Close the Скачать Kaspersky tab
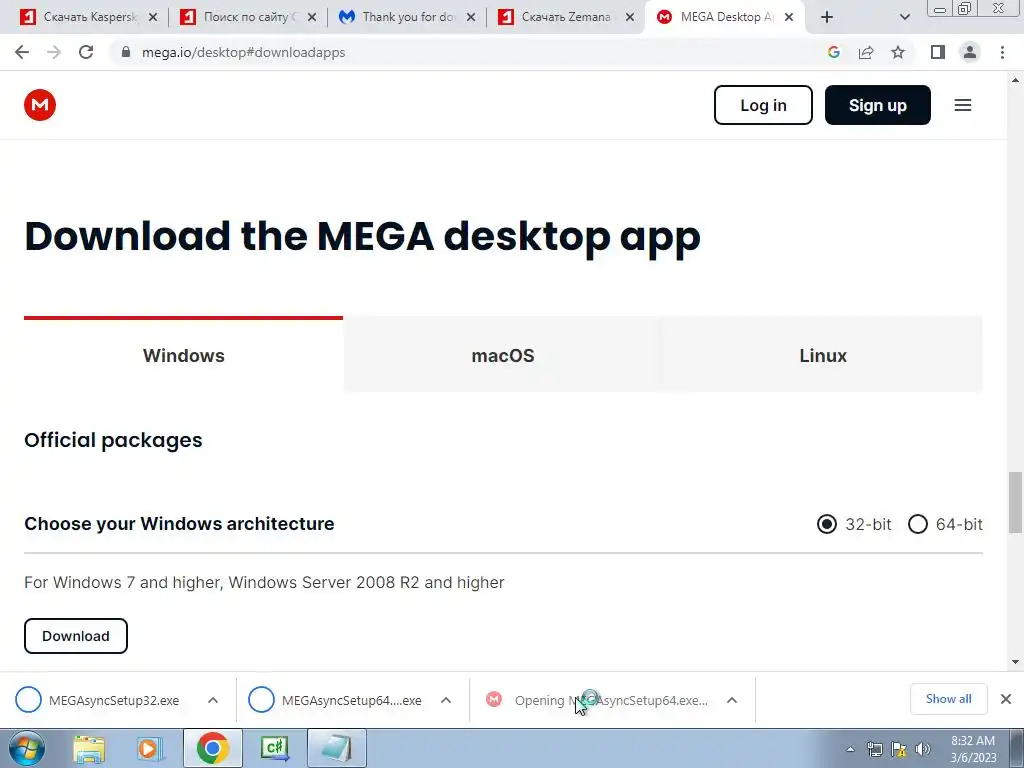 coord(153,17)
